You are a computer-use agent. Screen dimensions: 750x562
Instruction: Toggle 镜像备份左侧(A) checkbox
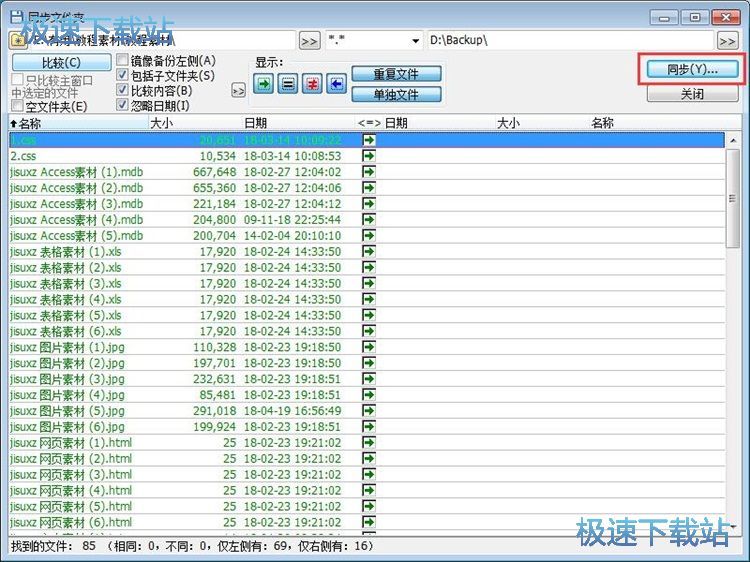coord(122,60)
